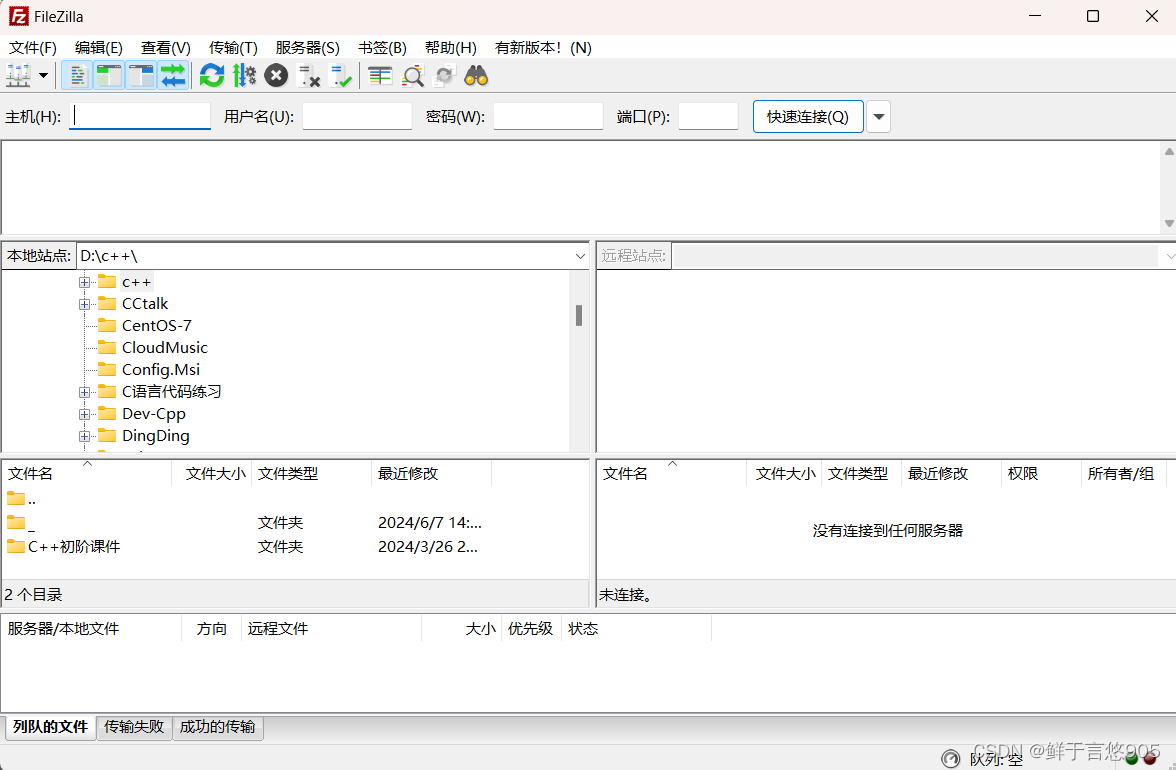Expand the DingDing folder node
1176x770 pixels.
tap(84, 436)
